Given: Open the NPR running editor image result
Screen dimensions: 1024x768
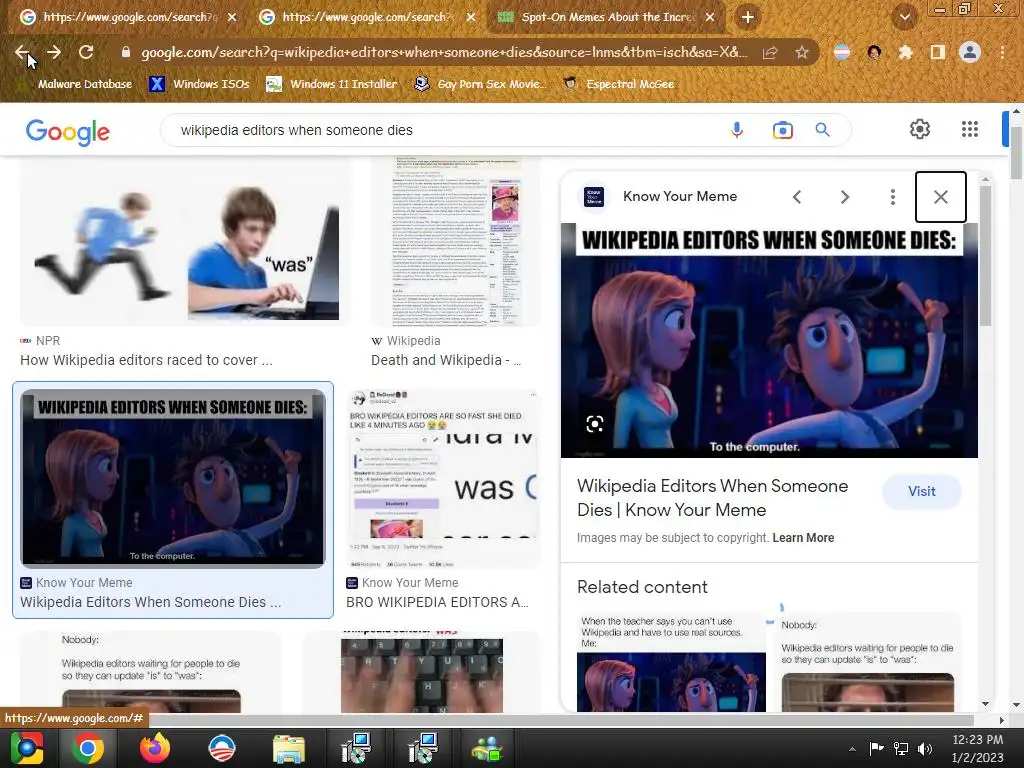Looking at the screenshot, I should pos(184,240).
